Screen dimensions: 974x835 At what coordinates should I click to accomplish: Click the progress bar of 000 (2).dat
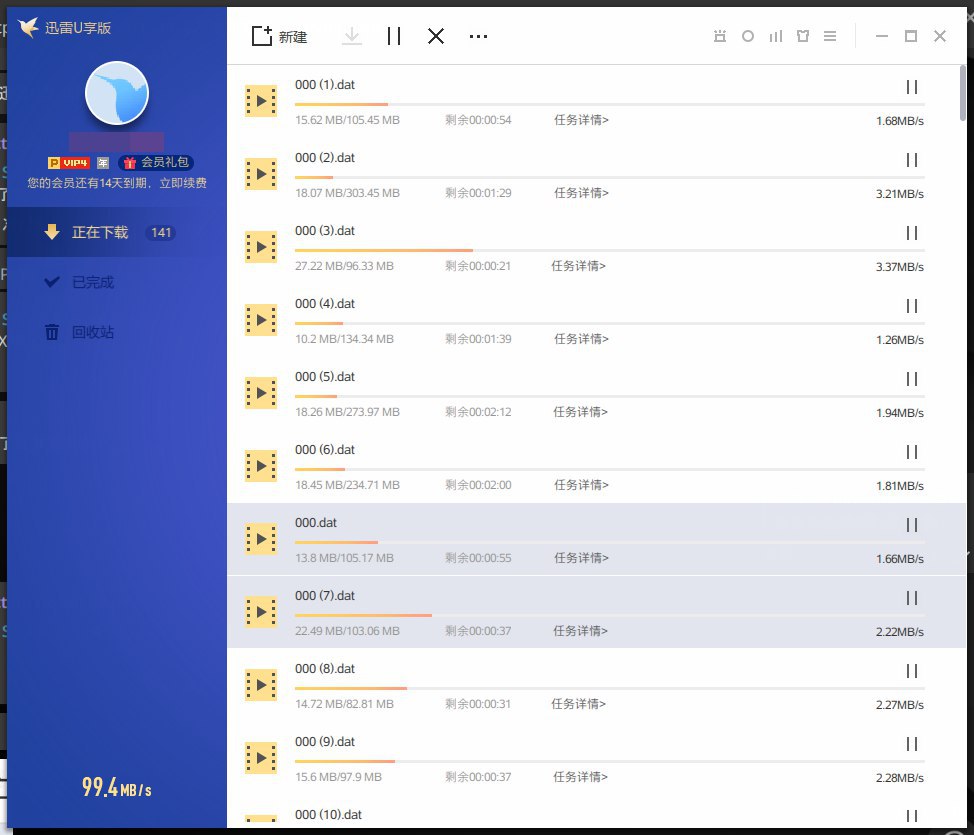click(609, 177)
